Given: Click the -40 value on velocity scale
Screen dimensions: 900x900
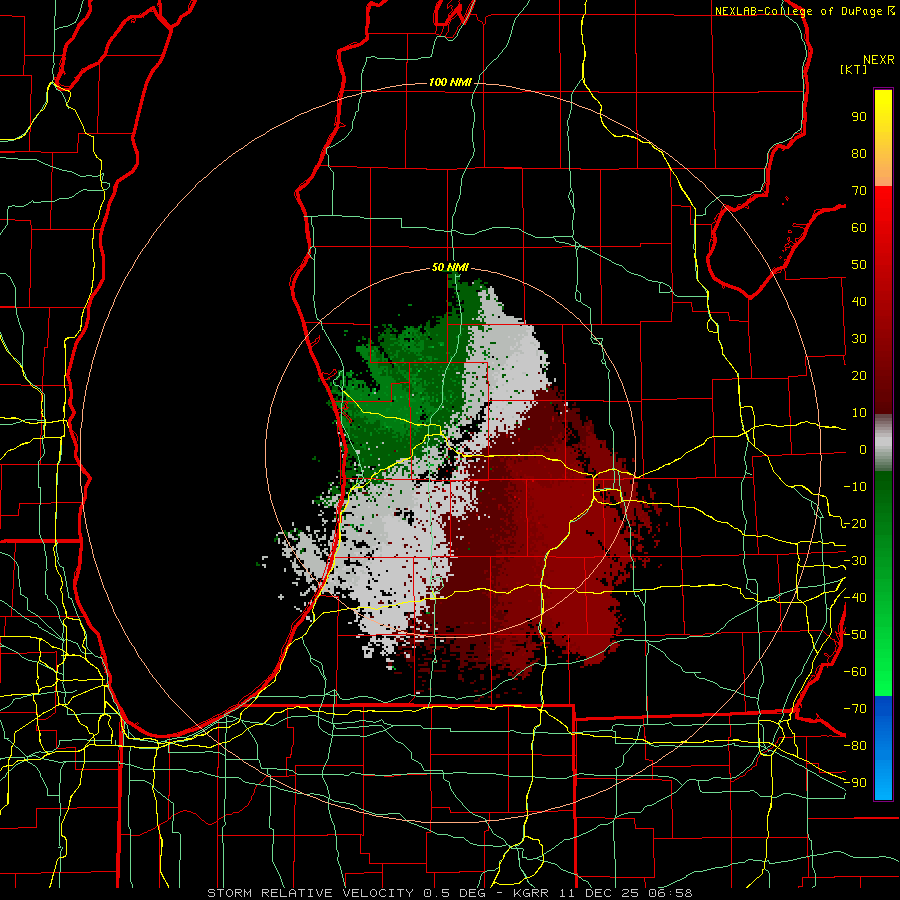Looking at the screenshot, I should click(x=855, y=598).
